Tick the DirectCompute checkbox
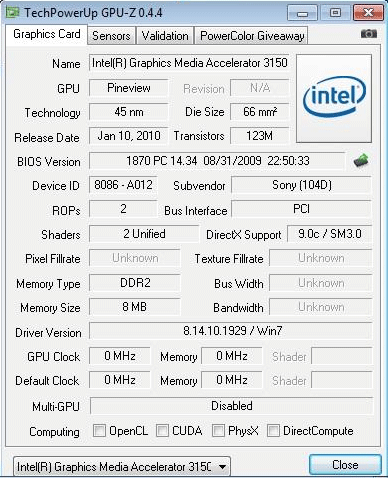 point(273,430)
